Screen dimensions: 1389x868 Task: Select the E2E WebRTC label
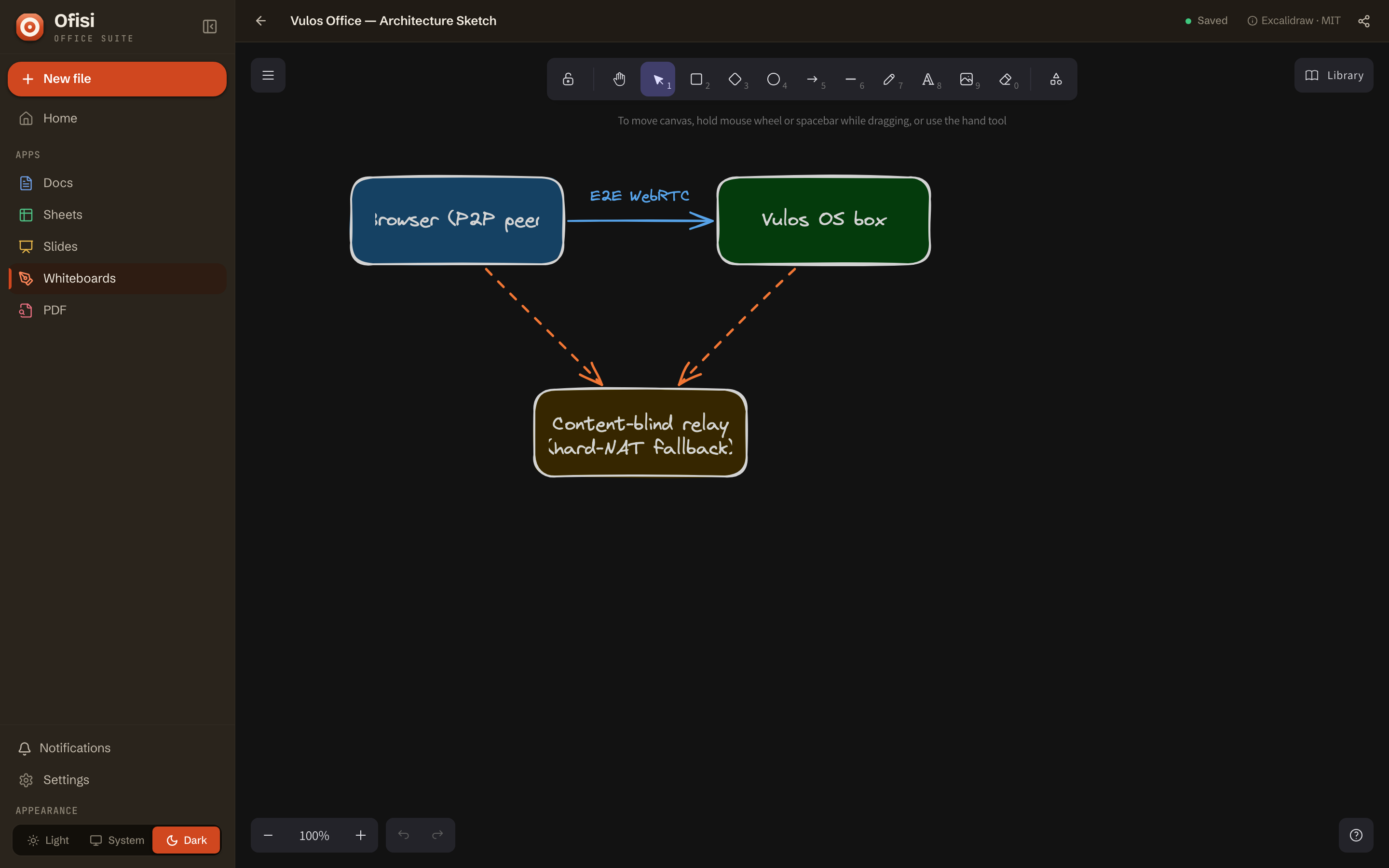click(x=640, y=196)
